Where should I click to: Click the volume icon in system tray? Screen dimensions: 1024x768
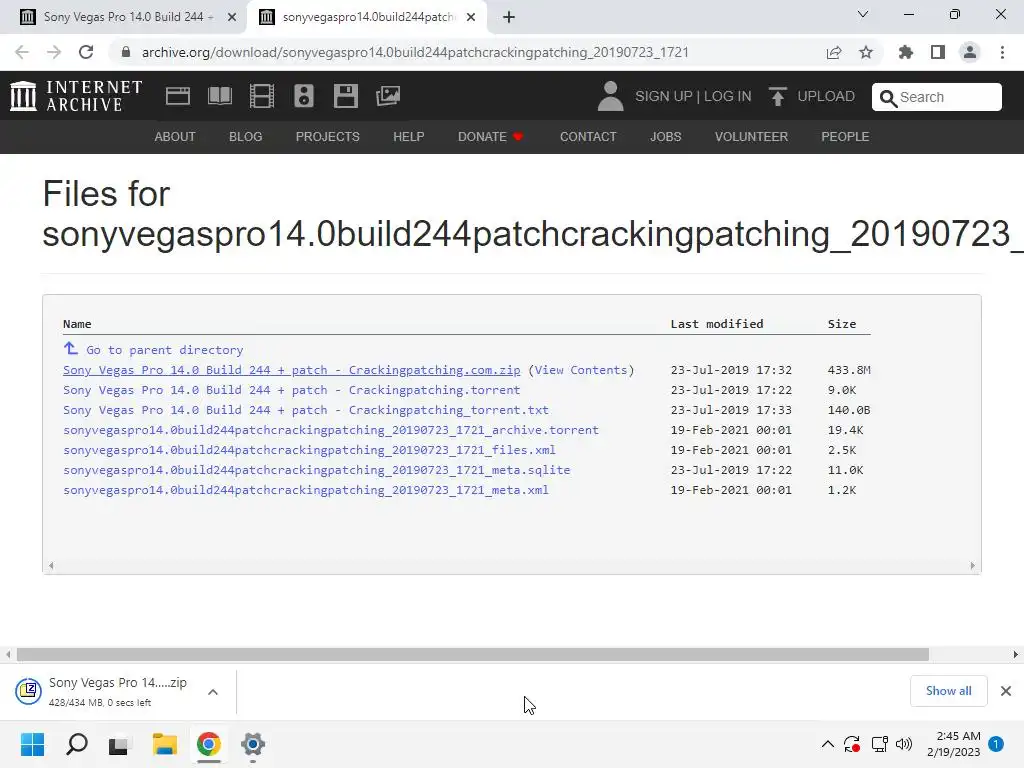point(904,744)
